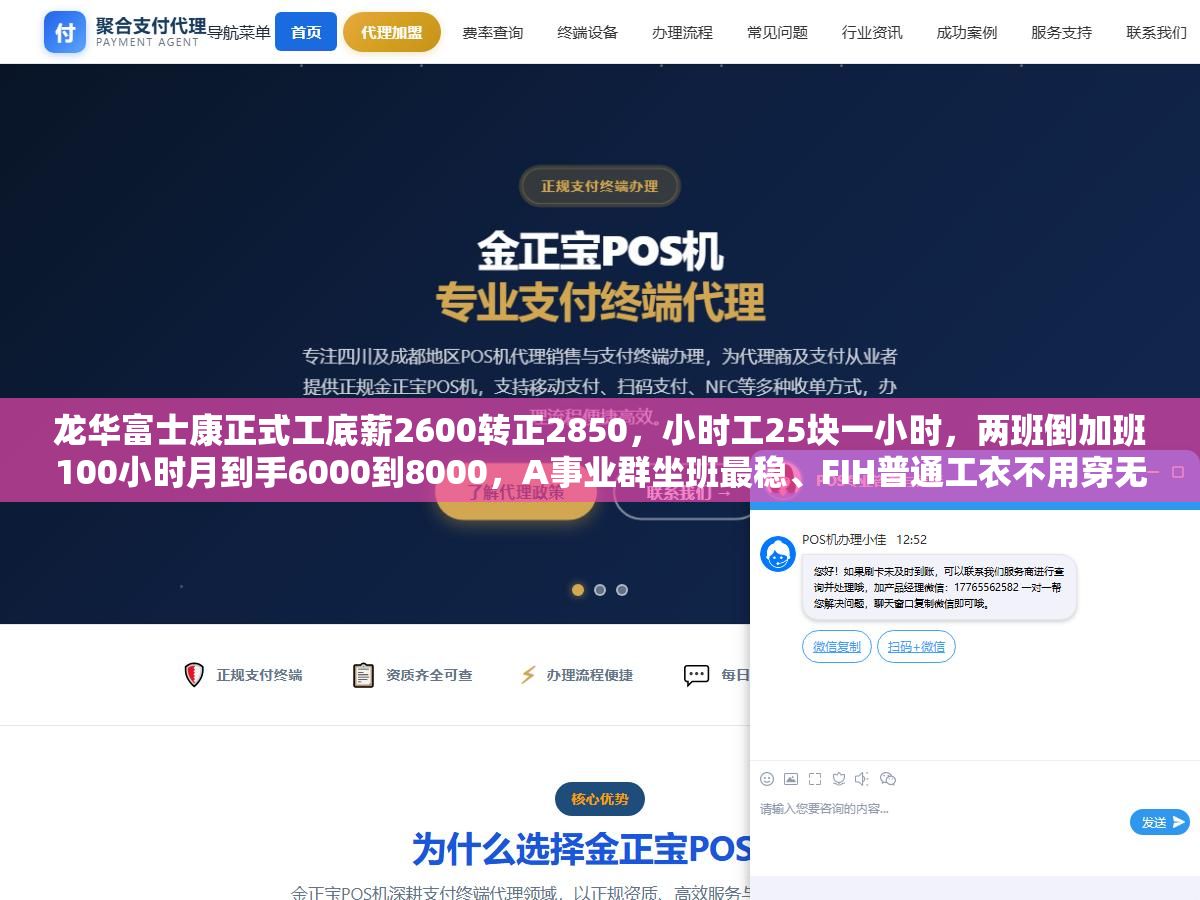Open the 代理加盟 nav item
This screenshot has height=900, width=1200.
pos(392,32)
